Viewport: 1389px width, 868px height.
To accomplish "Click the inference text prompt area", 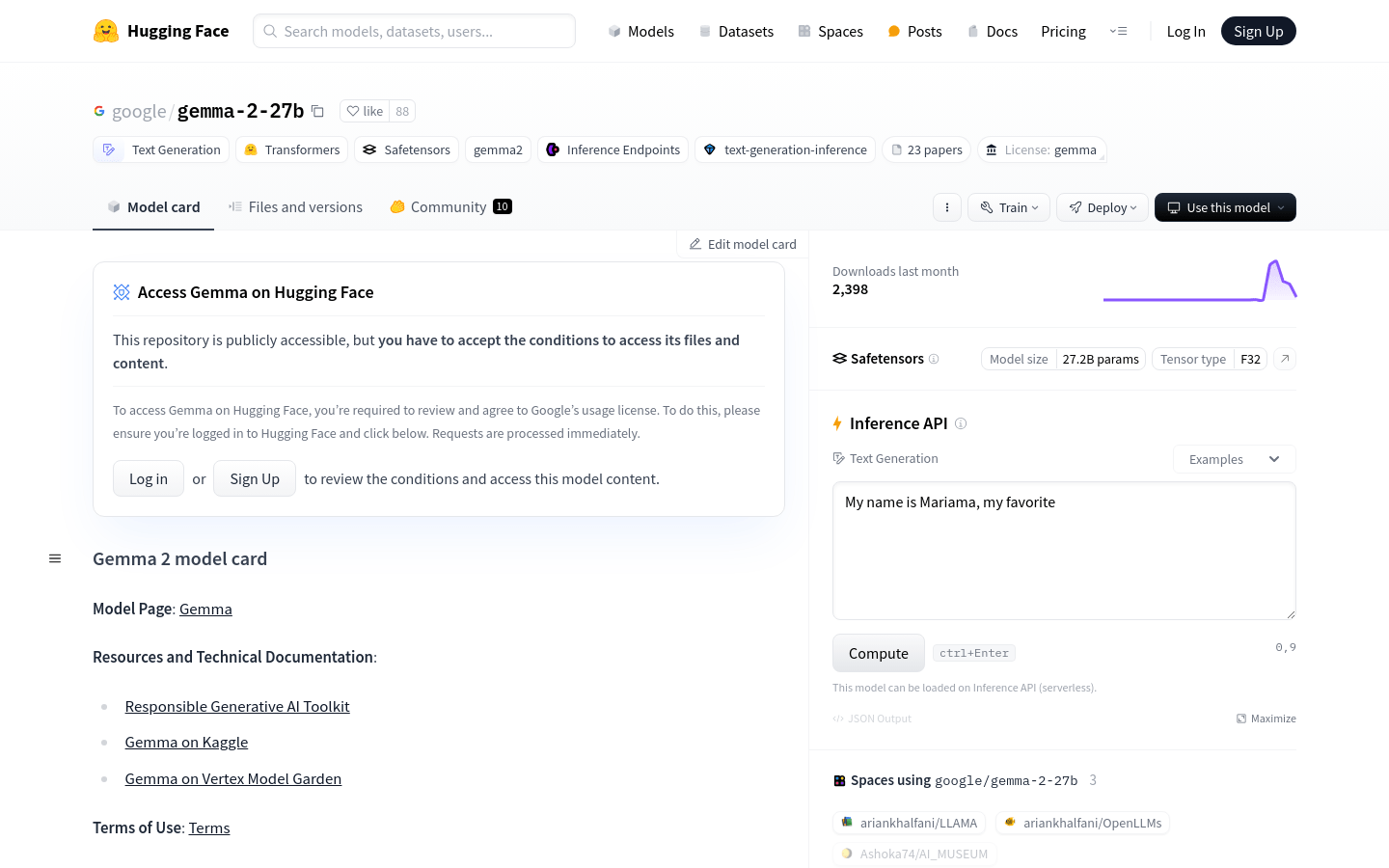I will (1064, 551).
